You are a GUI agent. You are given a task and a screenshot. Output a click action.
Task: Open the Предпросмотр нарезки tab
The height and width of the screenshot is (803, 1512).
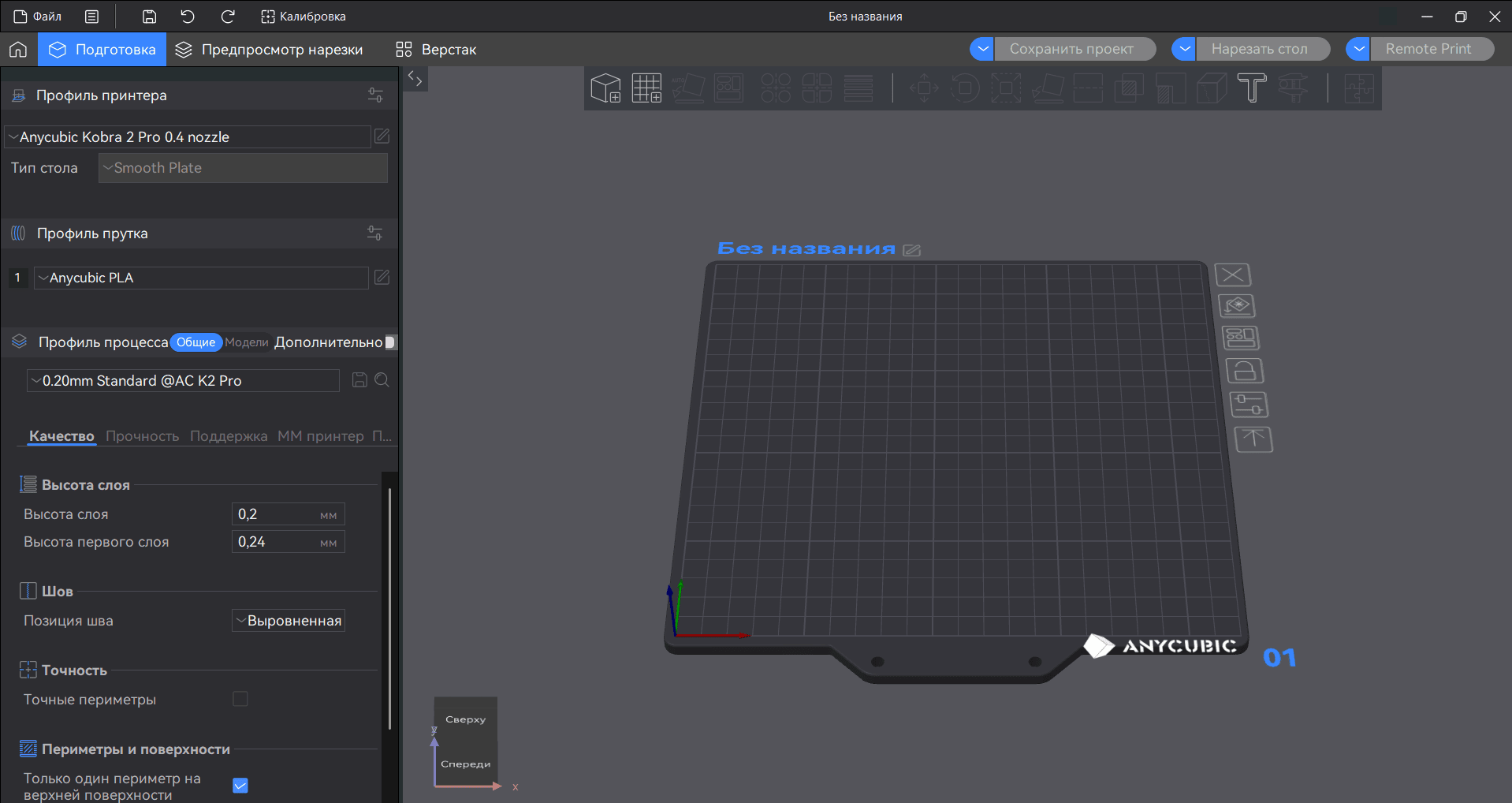(x=269, y=50)
